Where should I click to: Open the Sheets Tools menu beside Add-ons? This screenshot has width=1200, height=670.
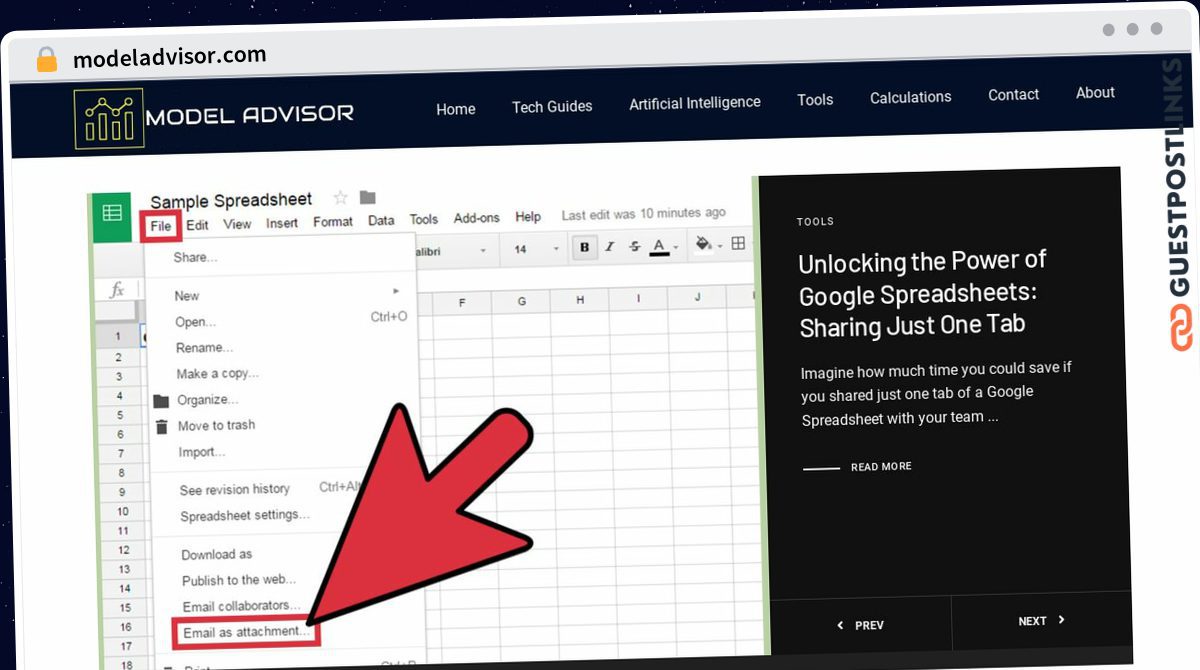pyautogui.click(x=424, y=219)
